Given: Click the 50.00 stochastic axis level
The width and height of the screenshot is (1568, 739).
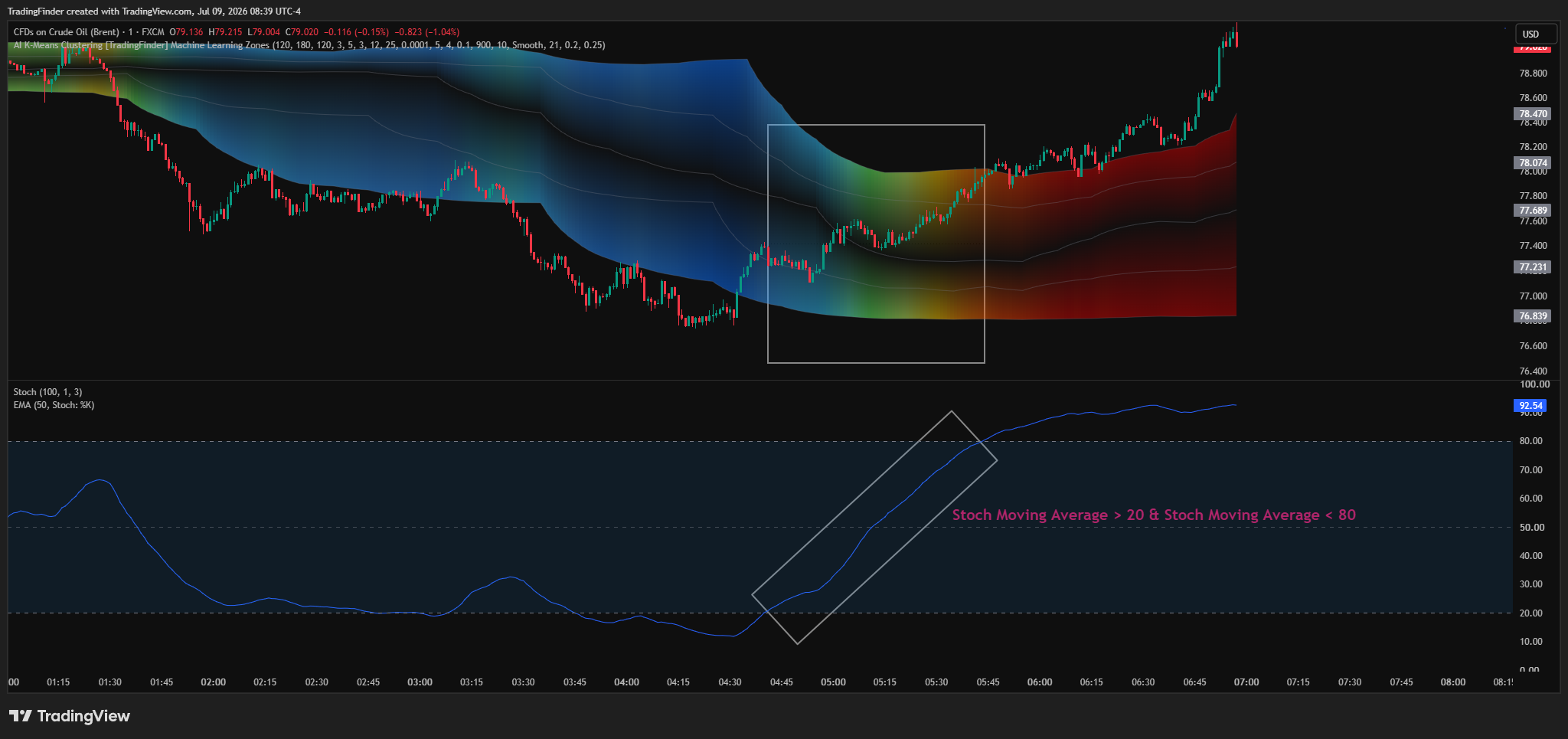Looking at the screenshot, I should 1531,528.
